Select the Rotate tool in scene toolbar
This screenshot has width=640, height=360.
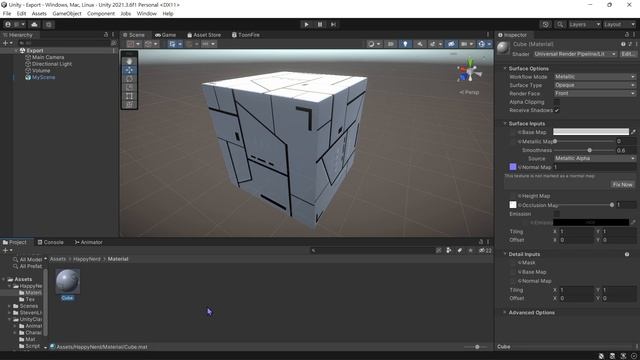(x=129, y=79)
